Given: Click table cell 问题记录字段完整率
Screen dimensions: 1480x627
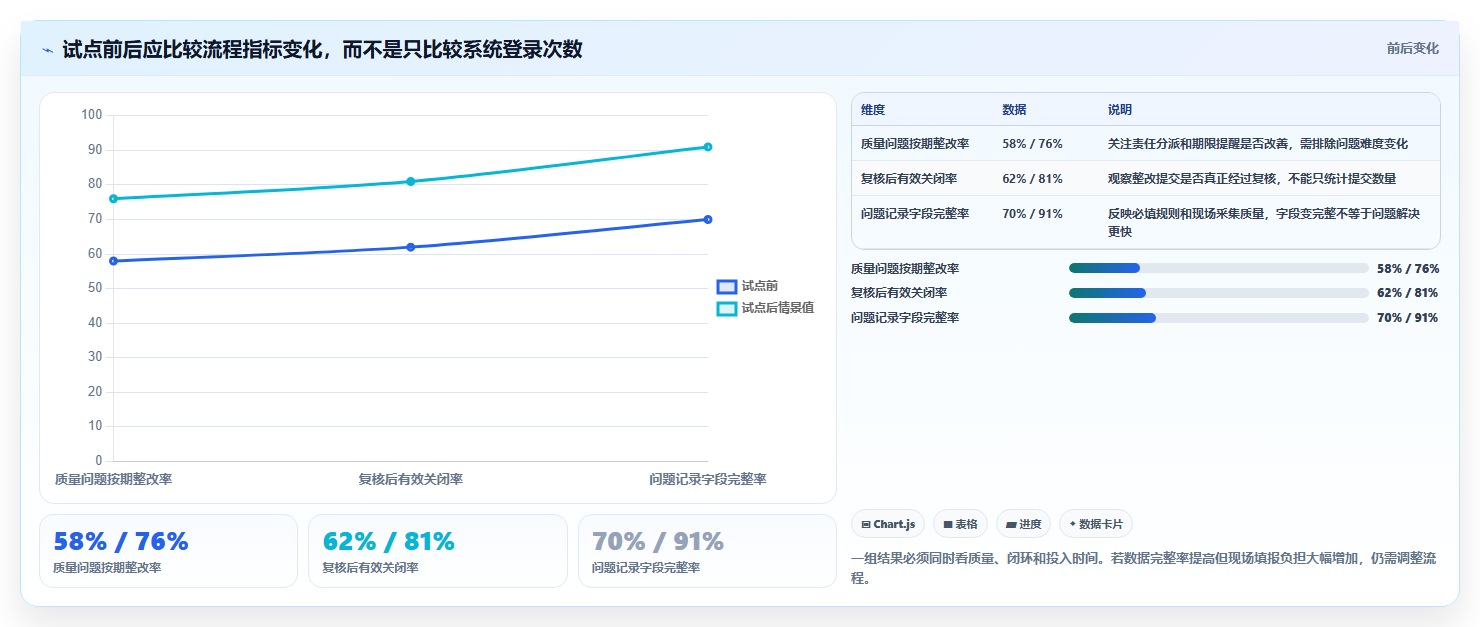Looking at the screenshot, I should point(915,213).
